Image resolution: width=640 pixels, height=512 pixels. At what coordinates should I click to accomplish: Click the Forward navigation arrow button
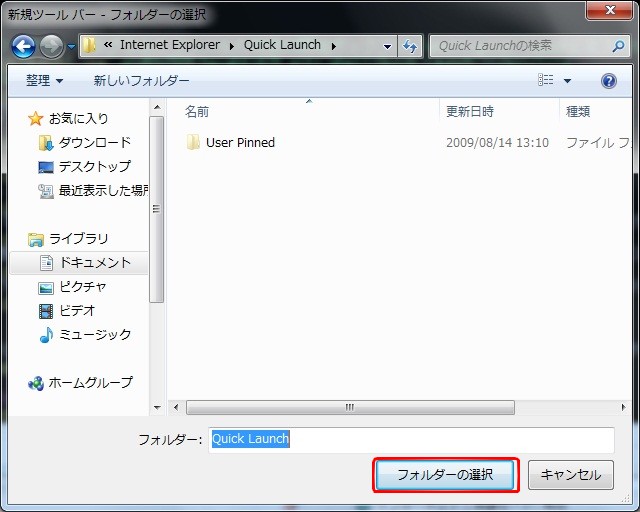51,46
